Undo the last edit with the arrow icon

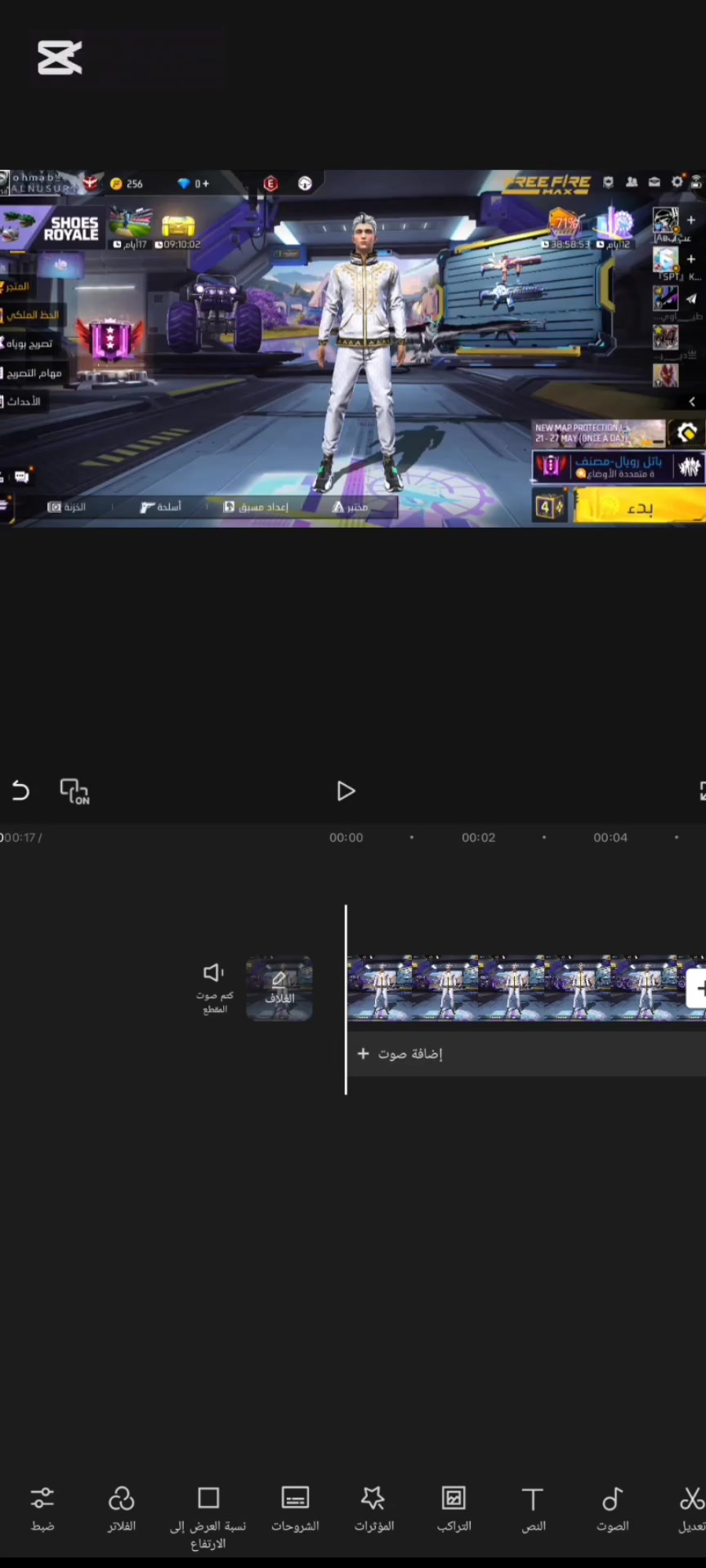click(20, 791)
